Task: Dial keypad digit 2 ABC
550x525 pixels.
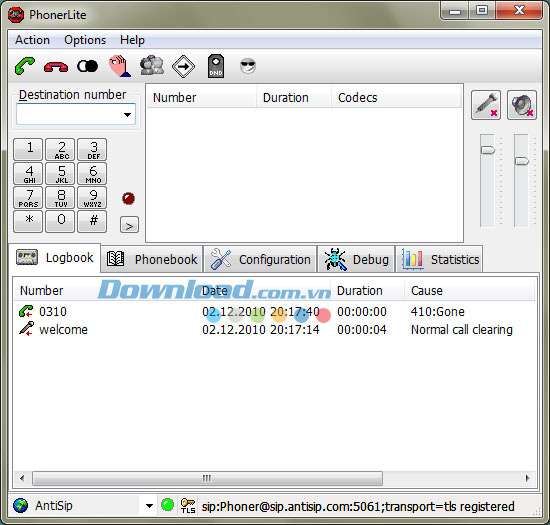Action: (x=60, y=149)
